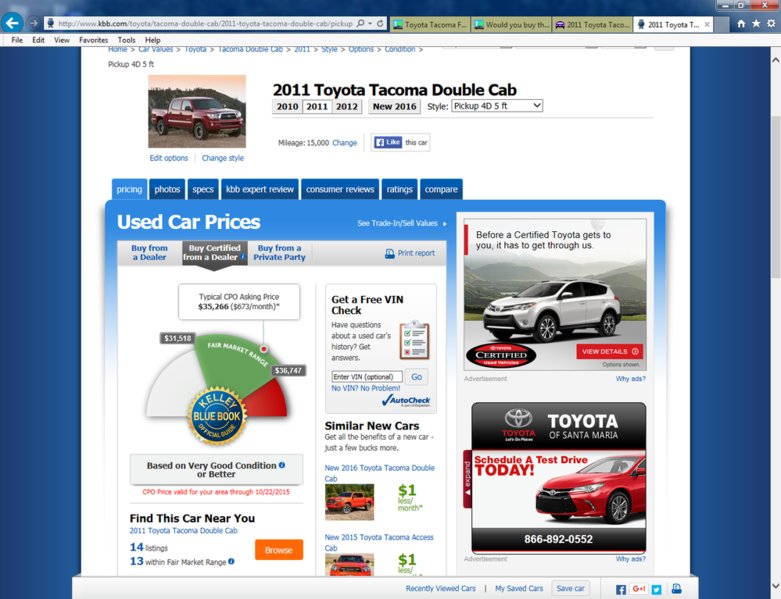The image size is (781, 599).
Task: Click No VIN? No Problem! link
Action: (366, 388)
